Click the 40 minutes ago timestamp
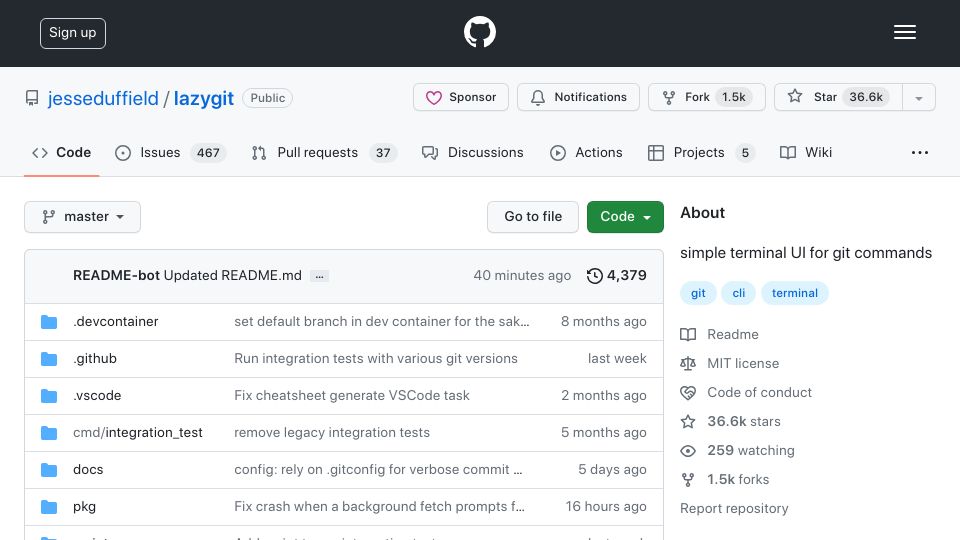This screenshot has height=540, width=960. [522, 276]
